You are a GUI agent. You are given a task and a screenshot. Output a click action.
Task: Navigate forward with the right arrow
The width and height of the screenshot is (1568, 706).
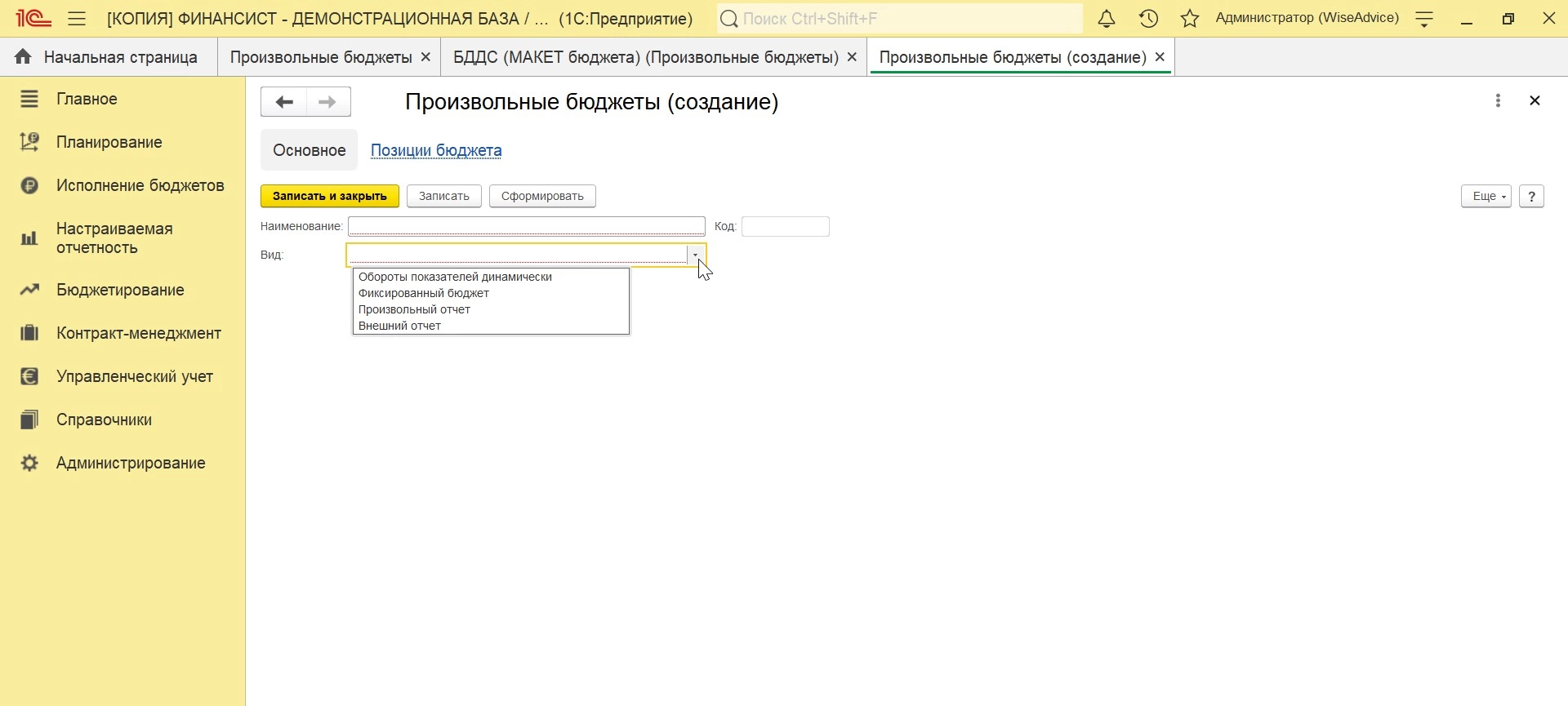pyautogui.click(x=328, y=102)
